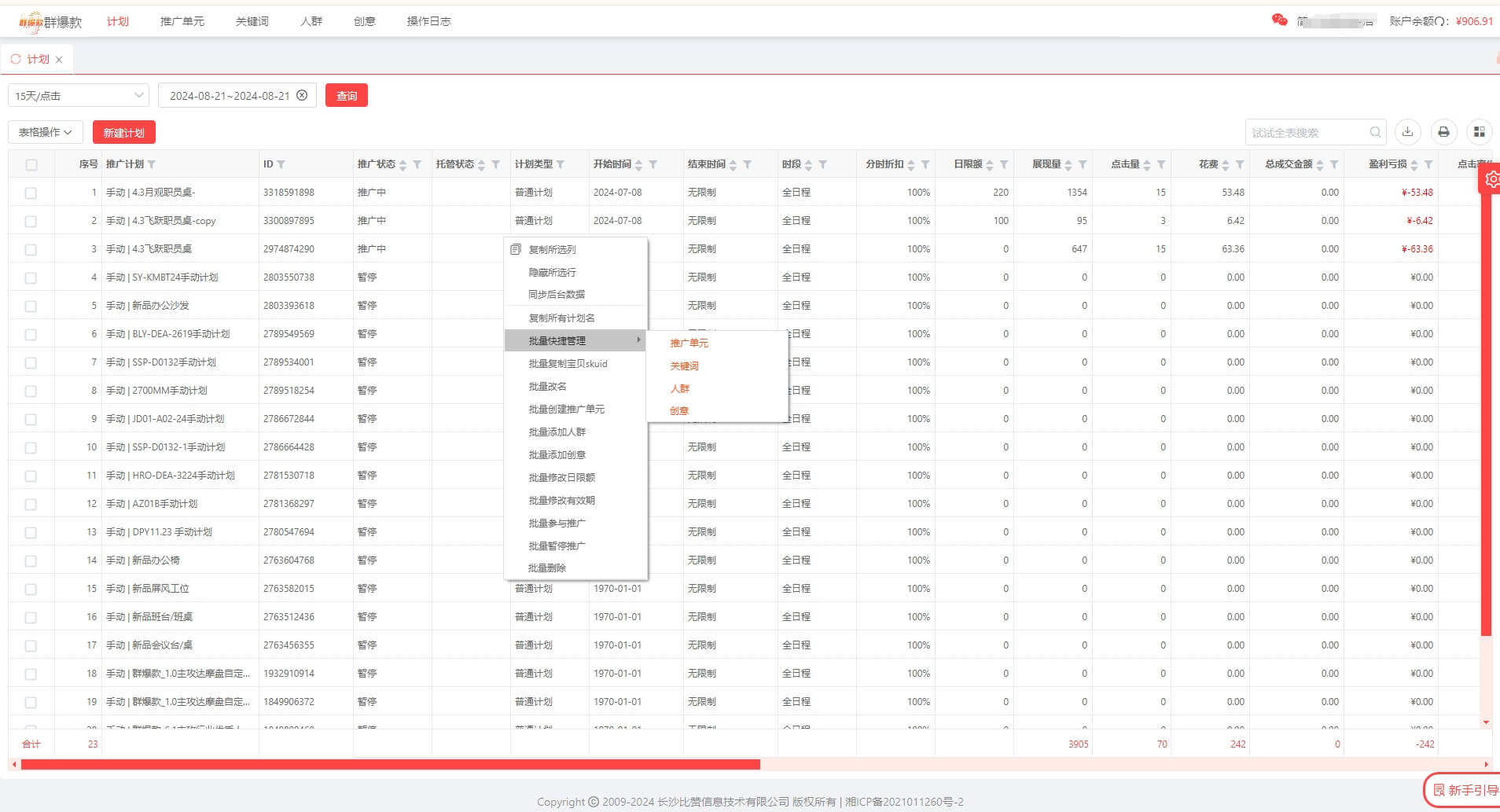Click the print table icon
Viewport: 1500px width, 812px height.
pos(1443,132)
